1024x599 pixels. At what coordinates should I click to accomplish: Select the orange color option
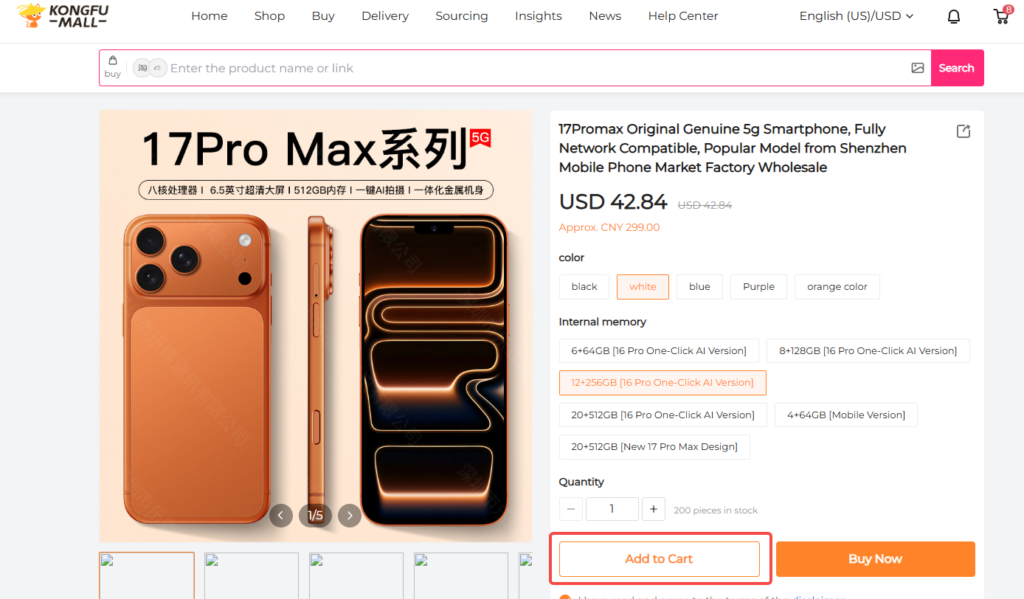(x=837, y=287)
